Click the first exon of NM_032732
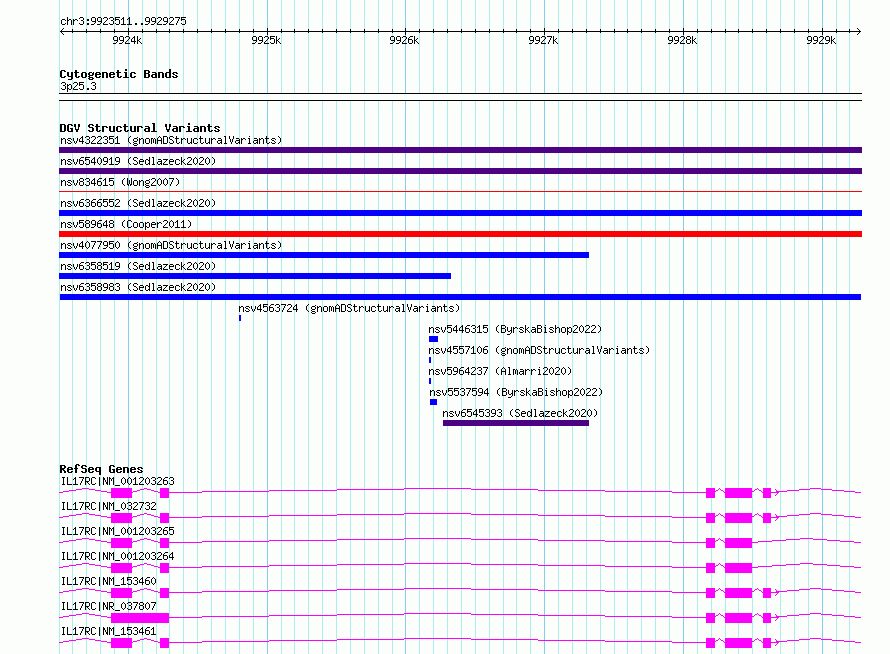The height and width of the screenshot is (654, 890). coord(121,518)
